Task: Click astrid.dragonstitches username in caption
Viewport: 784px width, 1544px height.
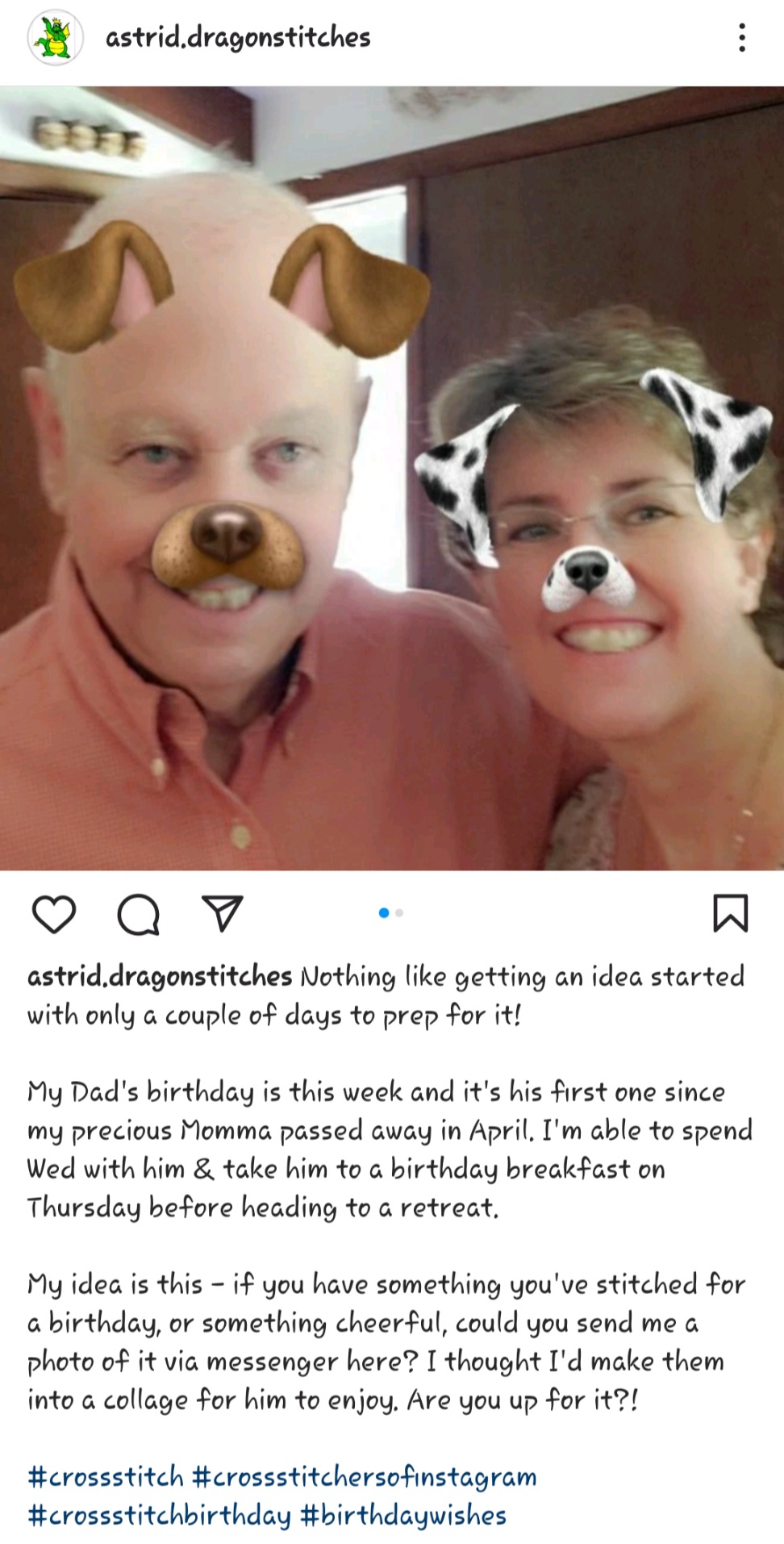Action: point(160,976)
